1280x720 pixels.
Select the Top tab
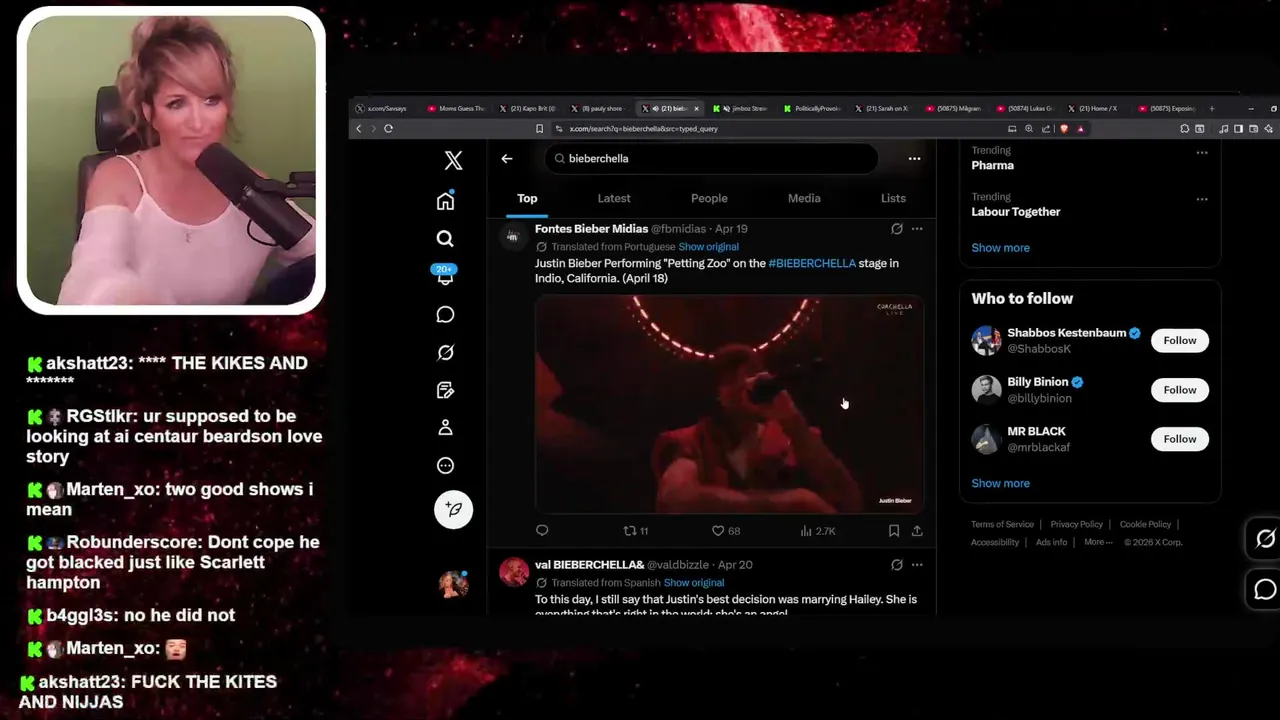coord(527,198)
